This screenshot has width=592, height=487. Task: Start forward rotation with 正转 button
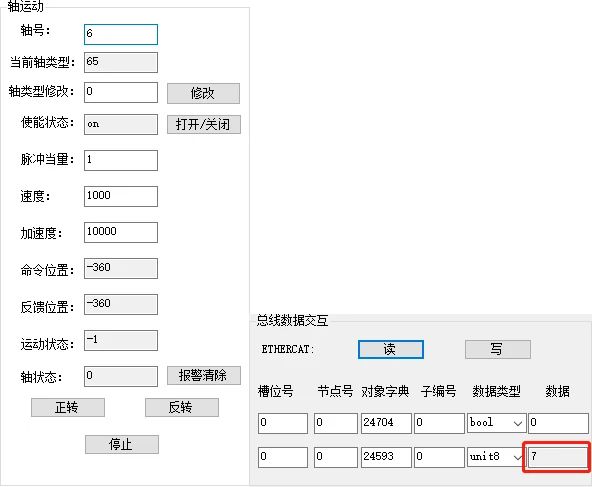(x=68, y=407)
